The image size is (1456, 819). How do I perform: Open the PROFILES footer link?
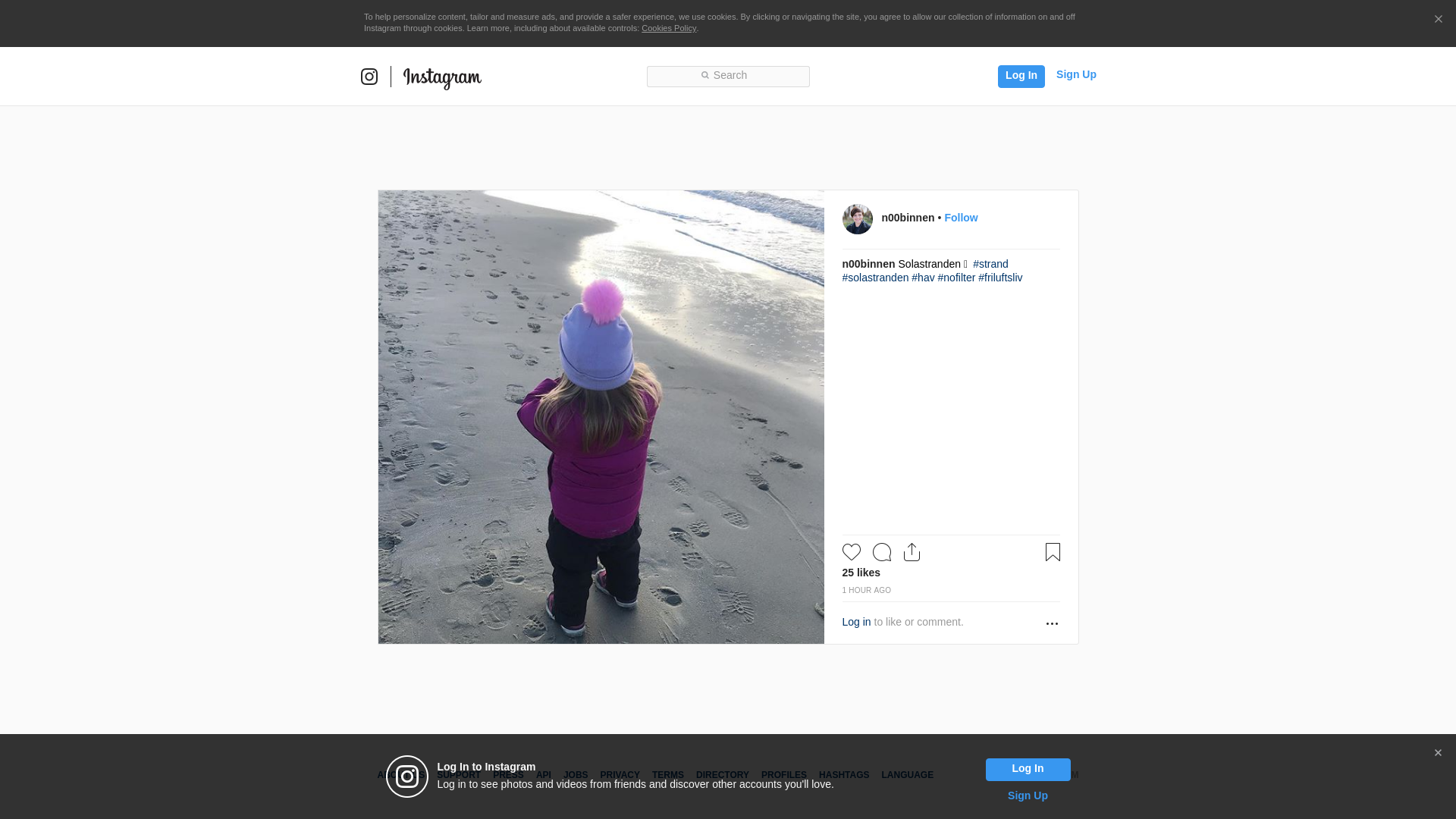783,775
